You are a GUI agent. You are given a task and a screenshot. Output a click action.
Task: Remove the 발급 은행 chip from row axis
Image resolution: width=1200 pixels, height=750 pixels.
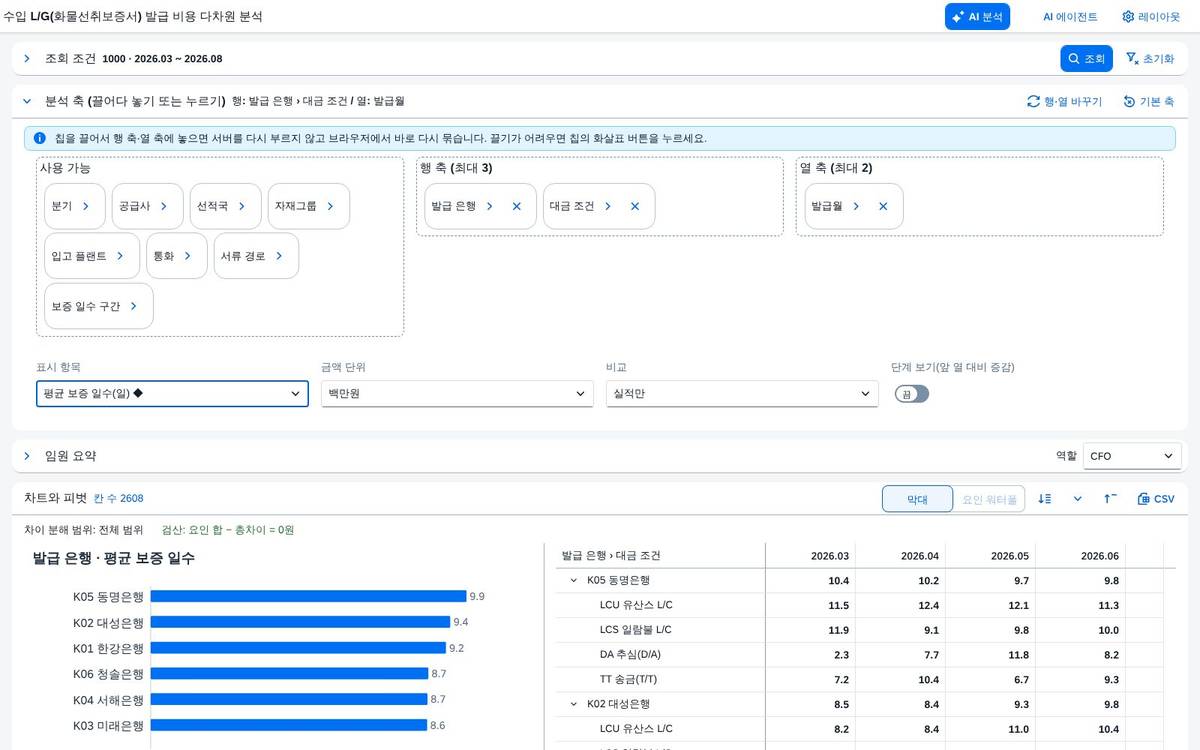coord(517,206)
